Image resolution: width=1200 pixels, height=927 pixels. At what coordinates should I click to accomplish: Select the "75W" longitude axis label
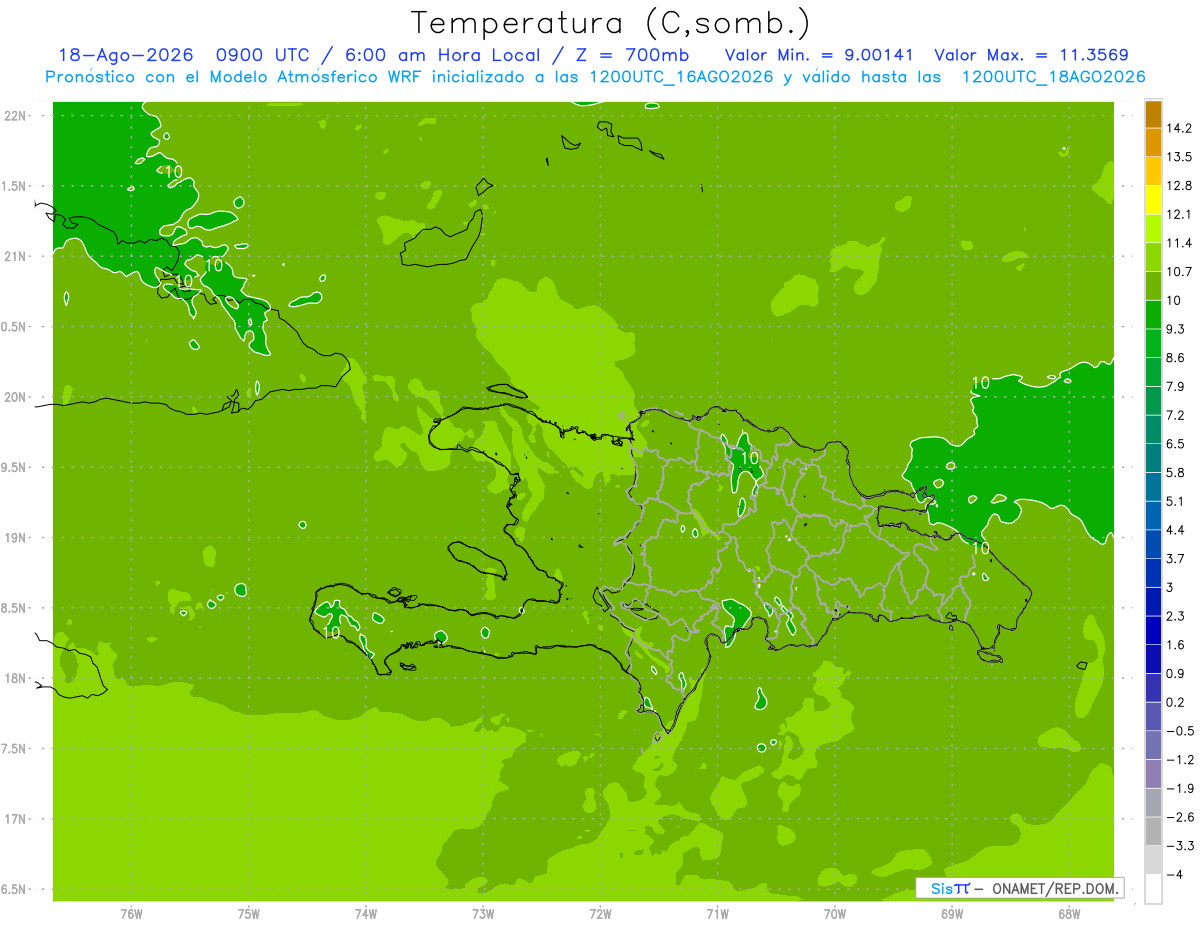249,913
